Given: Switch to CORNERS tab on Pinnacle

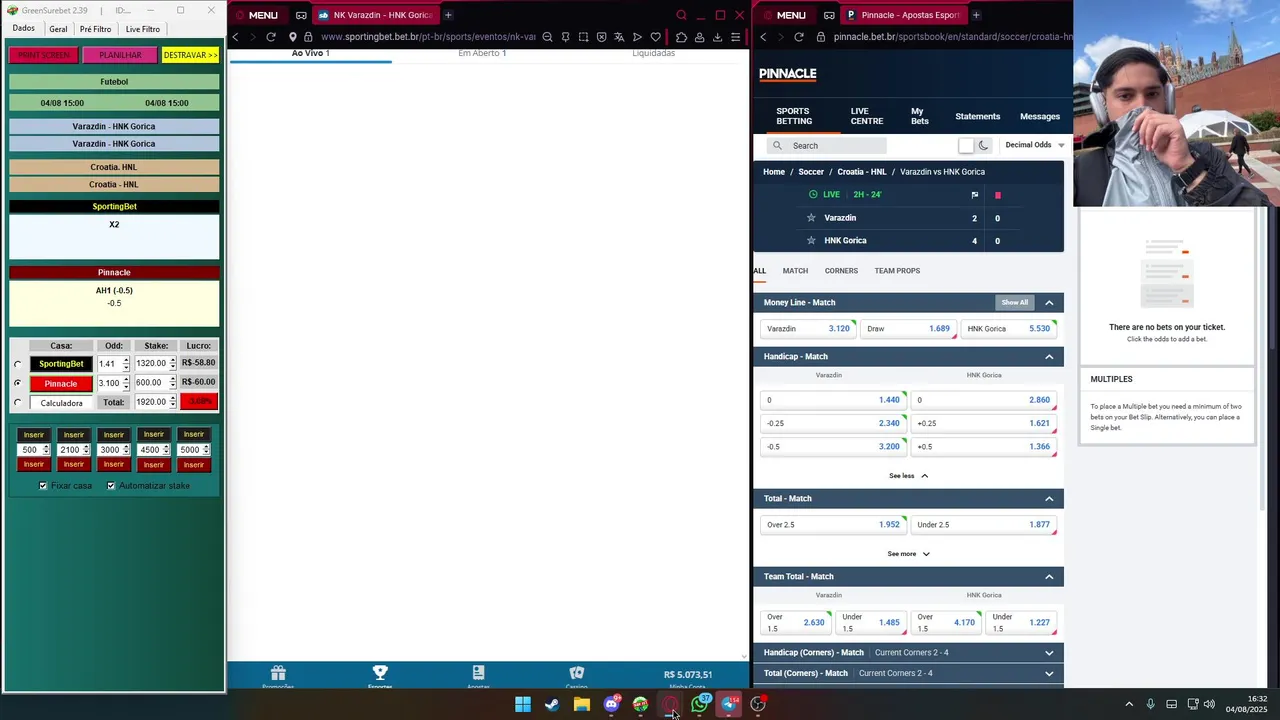Looking at the screenshot, I should (841, 271).
